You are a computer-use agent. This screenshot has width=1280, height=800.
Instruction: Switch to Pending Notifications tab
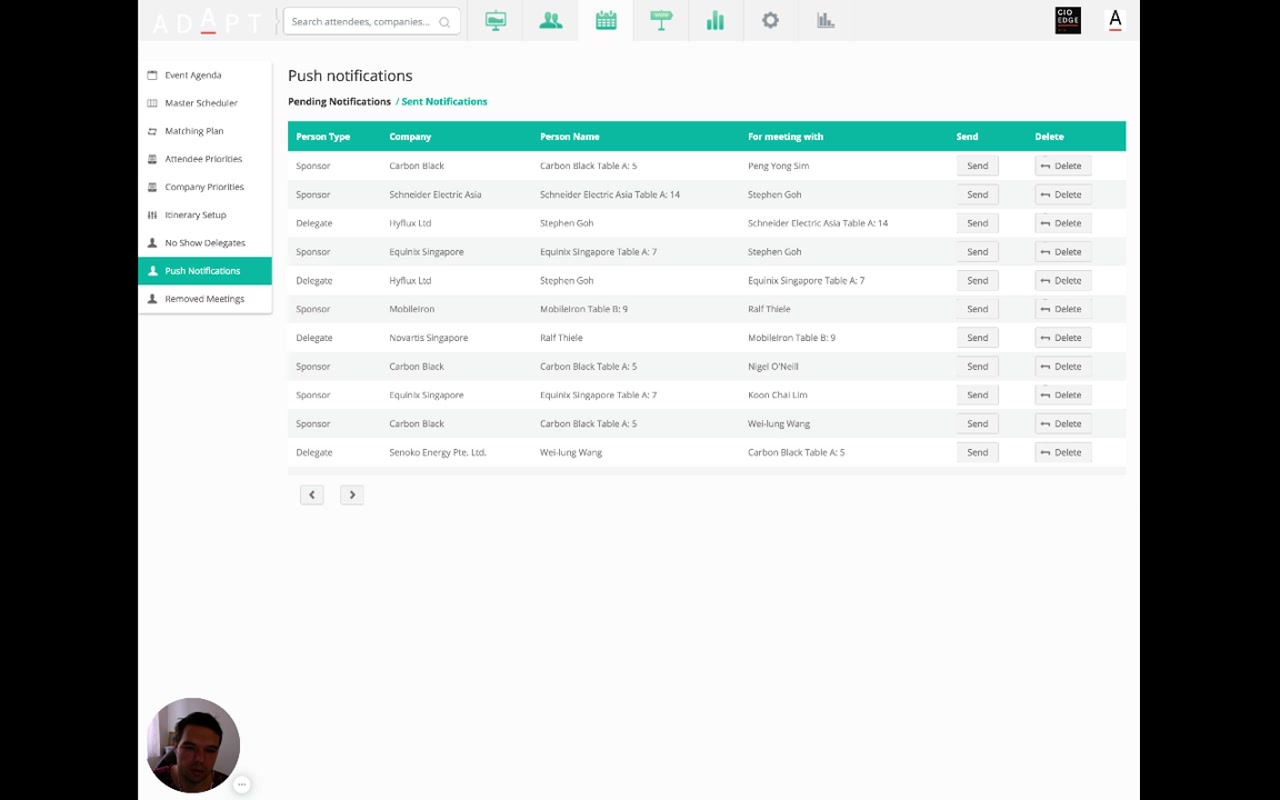(339, 101)
